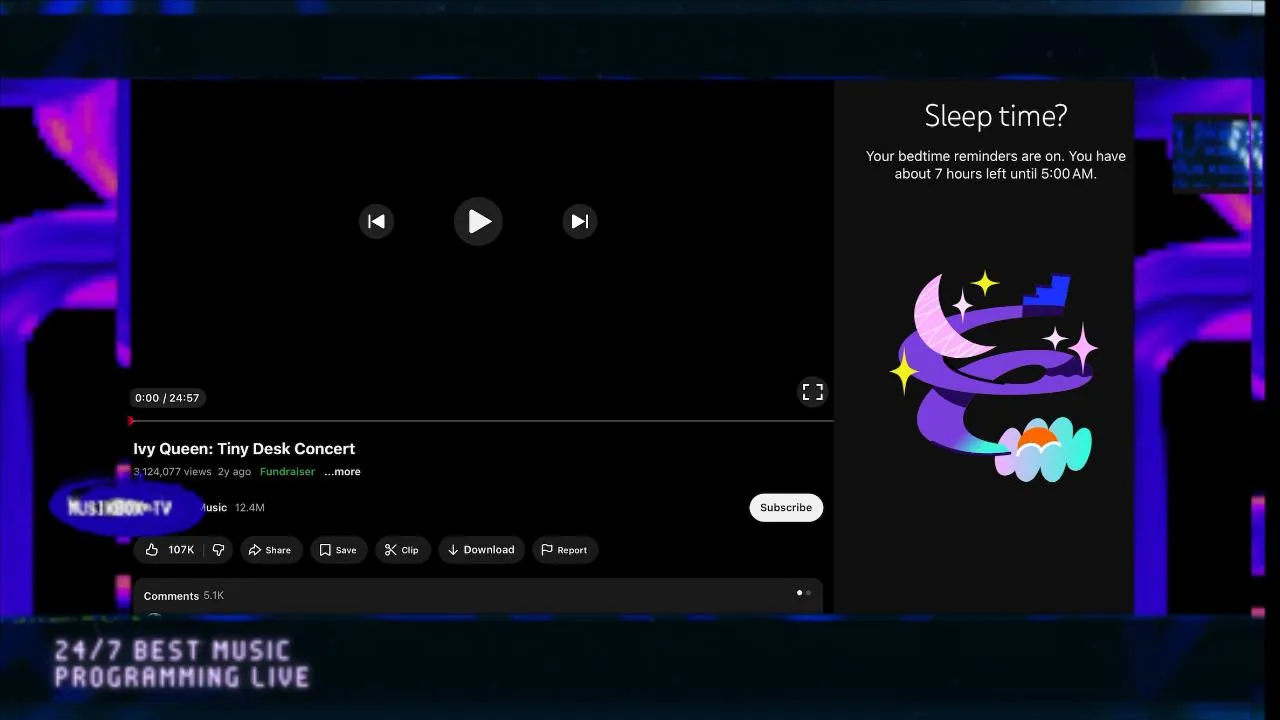Skip to the next video
Screen dimensions: 1280x720
click(580, 221)
